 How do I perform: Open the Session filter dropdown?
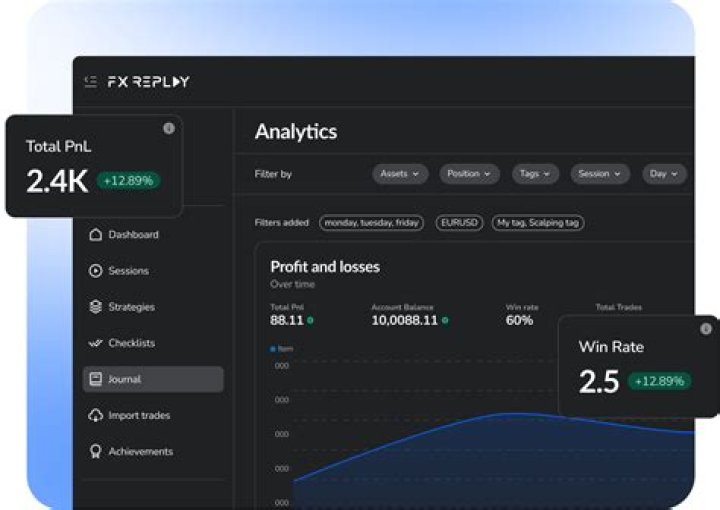click(600, 174)
